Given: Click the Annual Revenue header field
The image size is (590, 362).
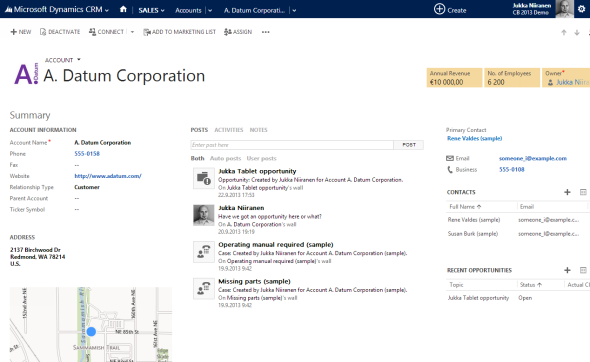Looking at the screenshot, I should pyautogui.click(x=454, y=78).
